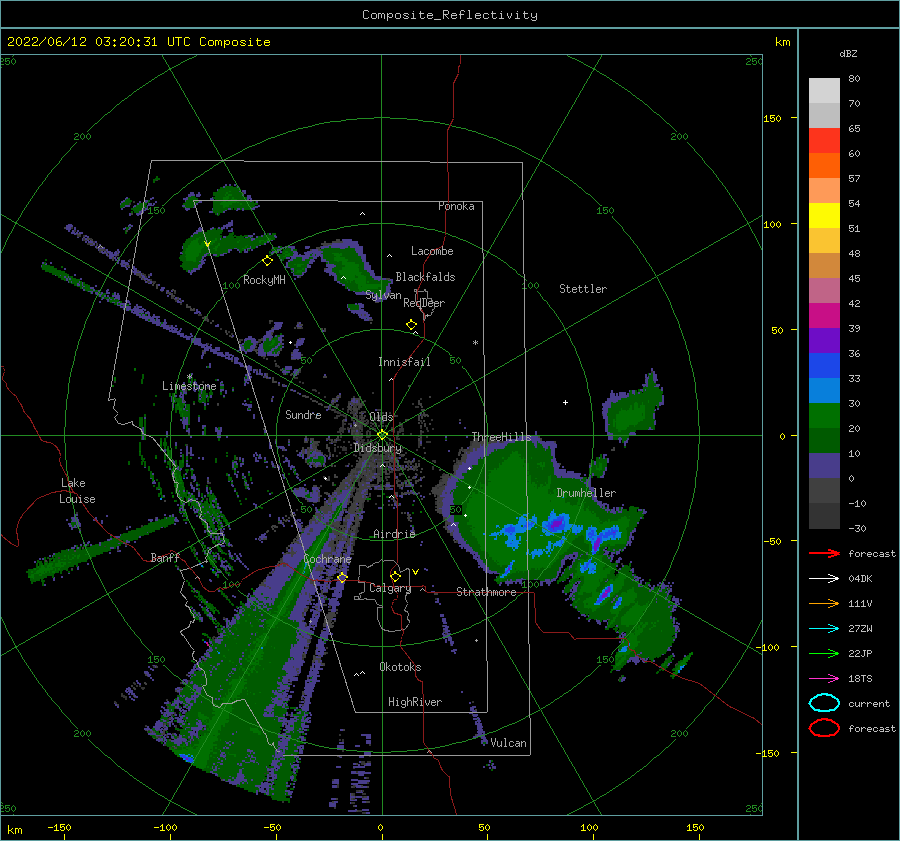Pick the green 20-30 dBZ swatch

[824, 416]
